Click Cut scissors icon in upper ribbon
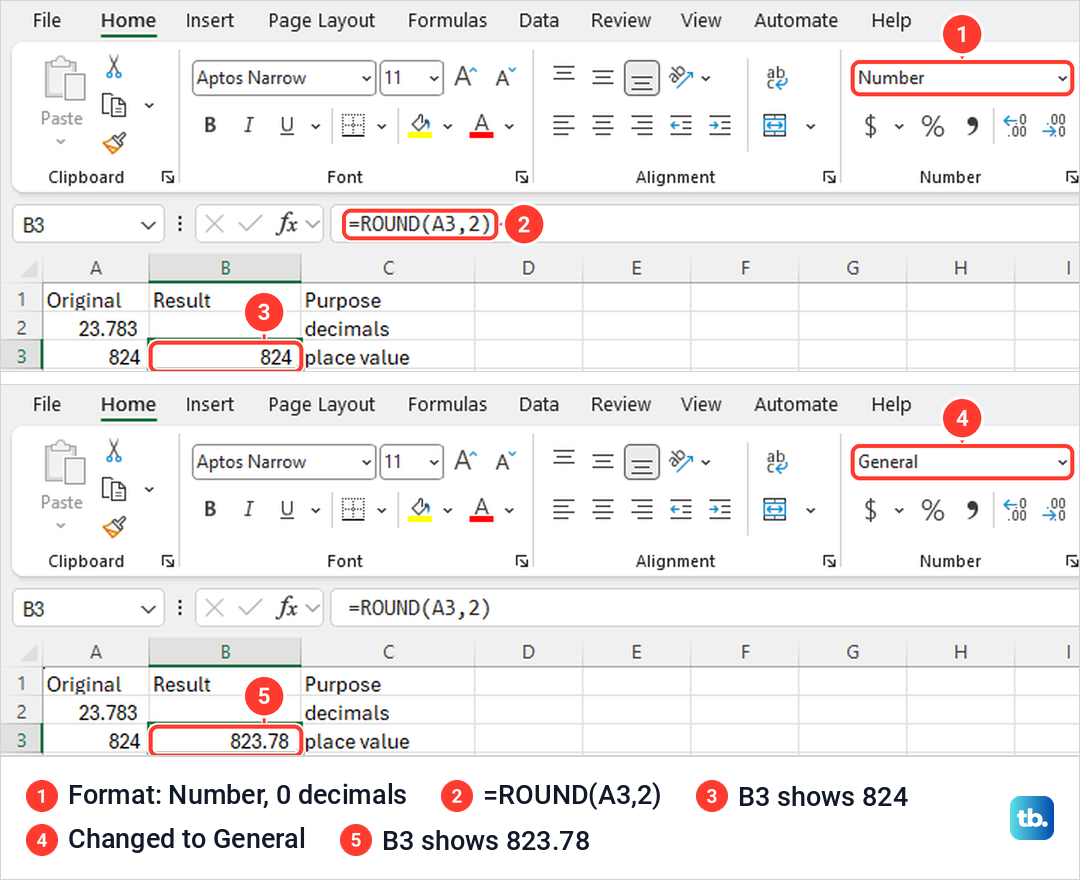Viewport: 1080px width, 880px height. (114, 67)
